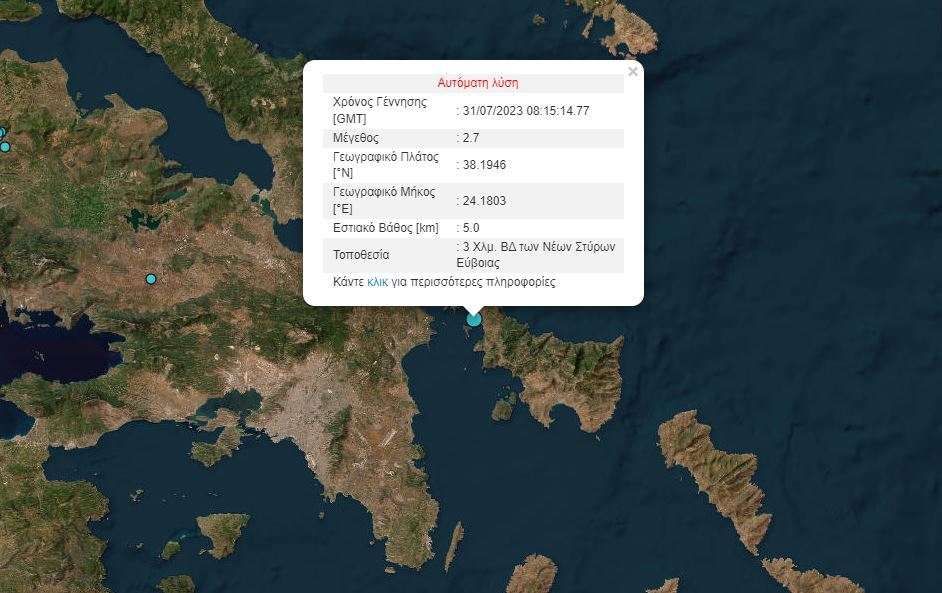Click the 'Αυτόματη λύση' red heading
Viewport: 942px width, 593px height.
478,83
